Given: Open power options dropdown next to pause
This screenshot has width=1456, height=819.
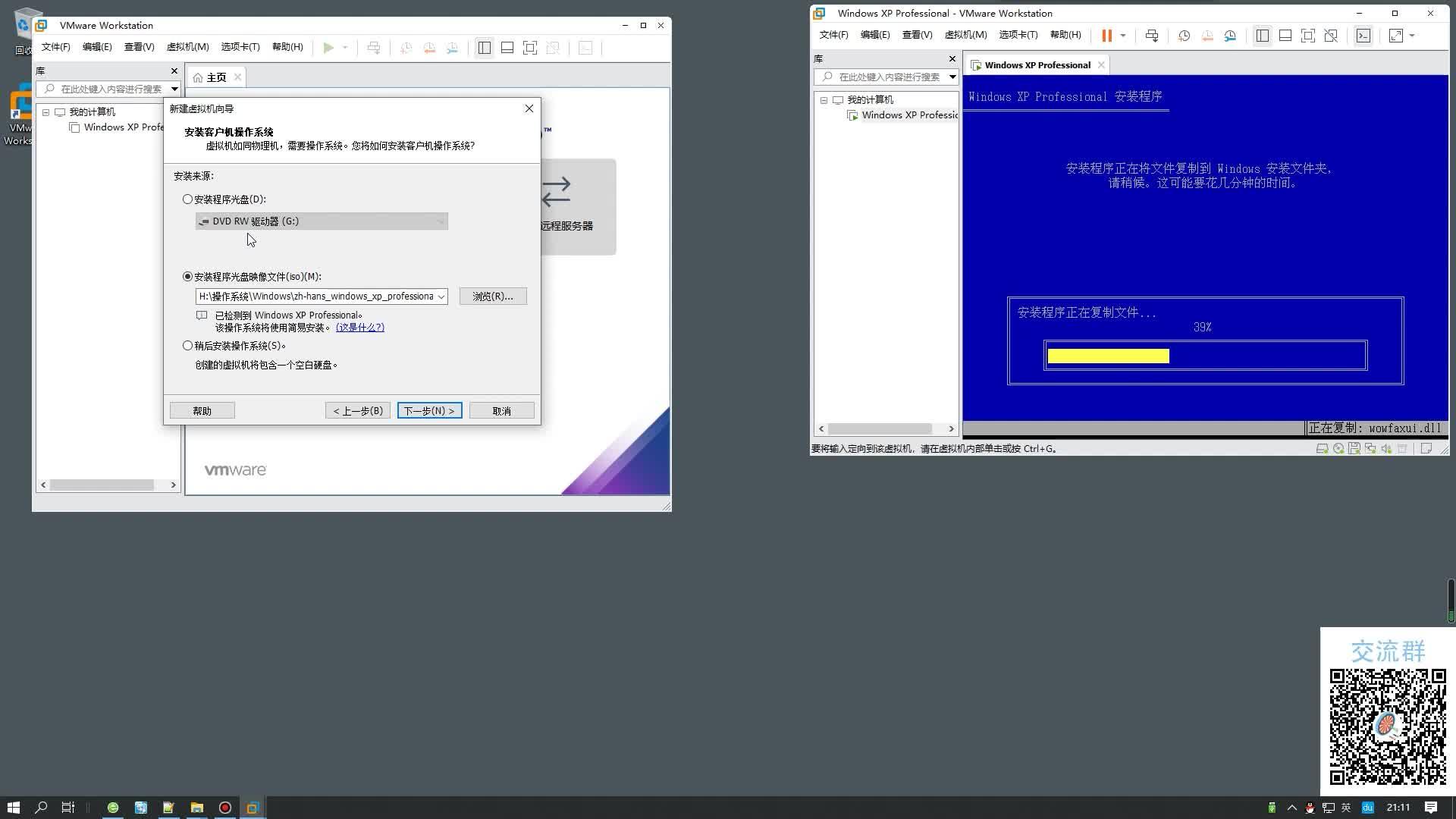Looking at the screenshot, I should pyautogui.click(x=1123, y=36).
